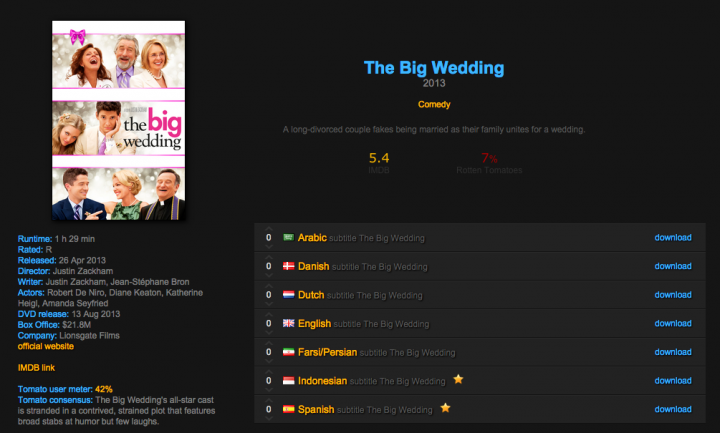Upvote the Arabic subtitle
The image size is (720, 433).
(269, 229)
